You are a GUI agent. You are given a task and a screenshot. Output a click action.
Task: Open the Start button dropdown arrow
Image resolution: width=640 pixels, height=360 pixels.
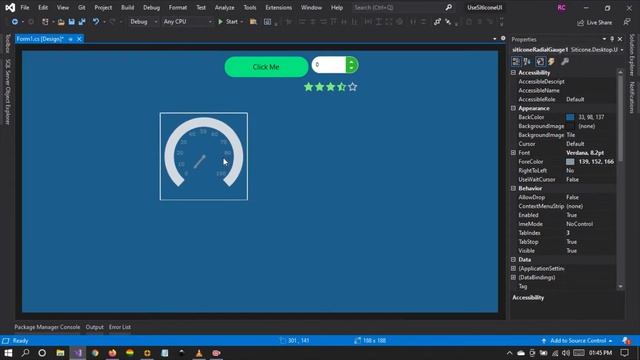242,22
